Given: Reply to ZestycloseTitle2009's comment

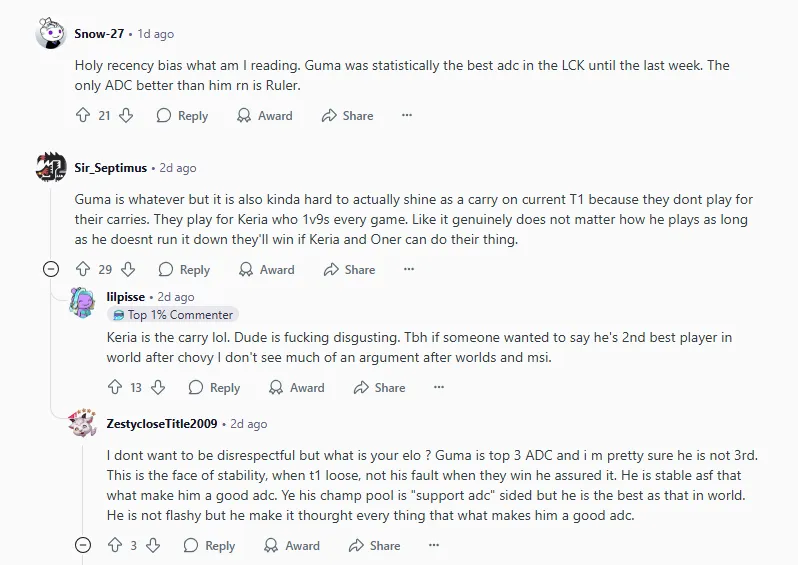Looking at the screenshot, I should [210, 546].
